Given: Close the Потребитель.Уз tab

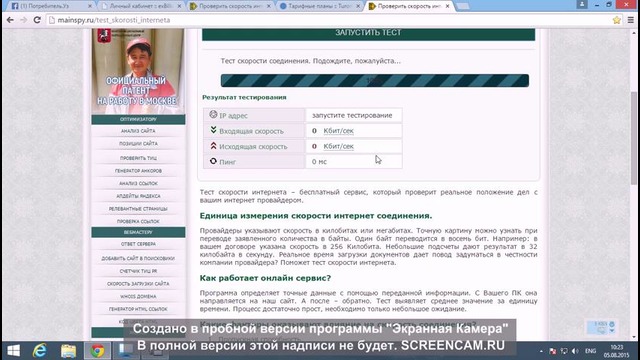Looking at the screenshot, I should [x=89, y=6].
